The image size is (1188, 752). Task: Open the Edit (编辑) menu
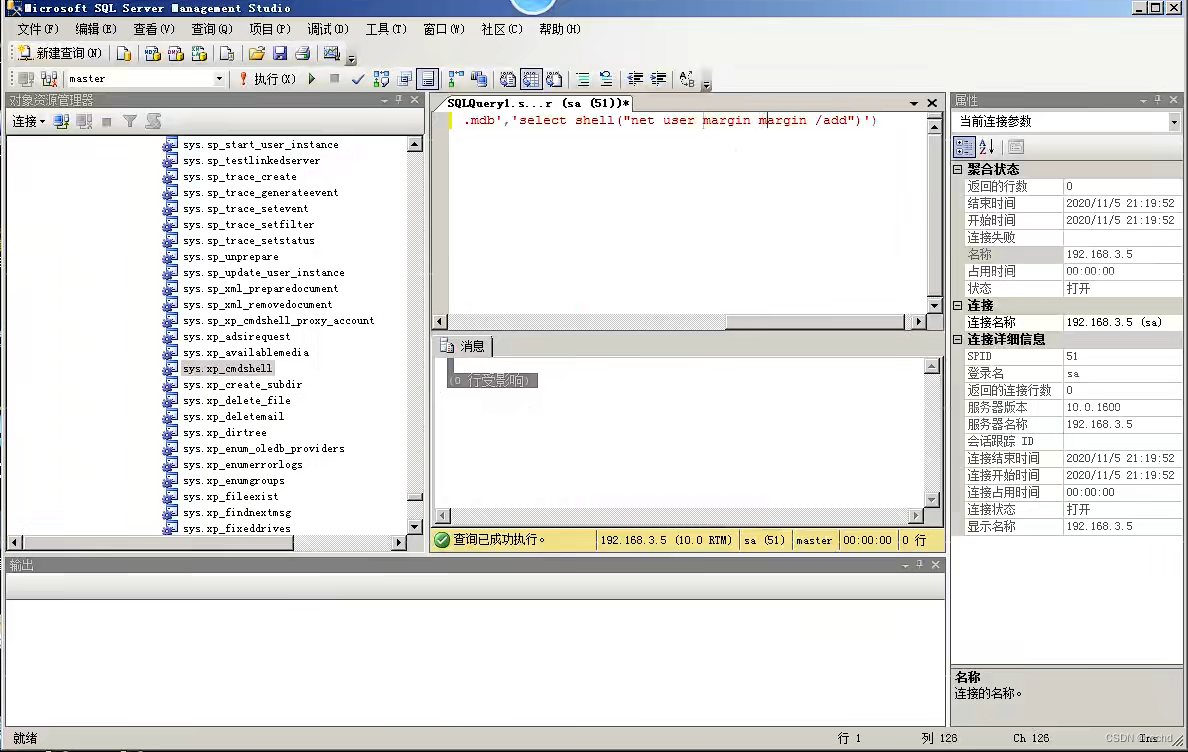(x=95, y=29)
